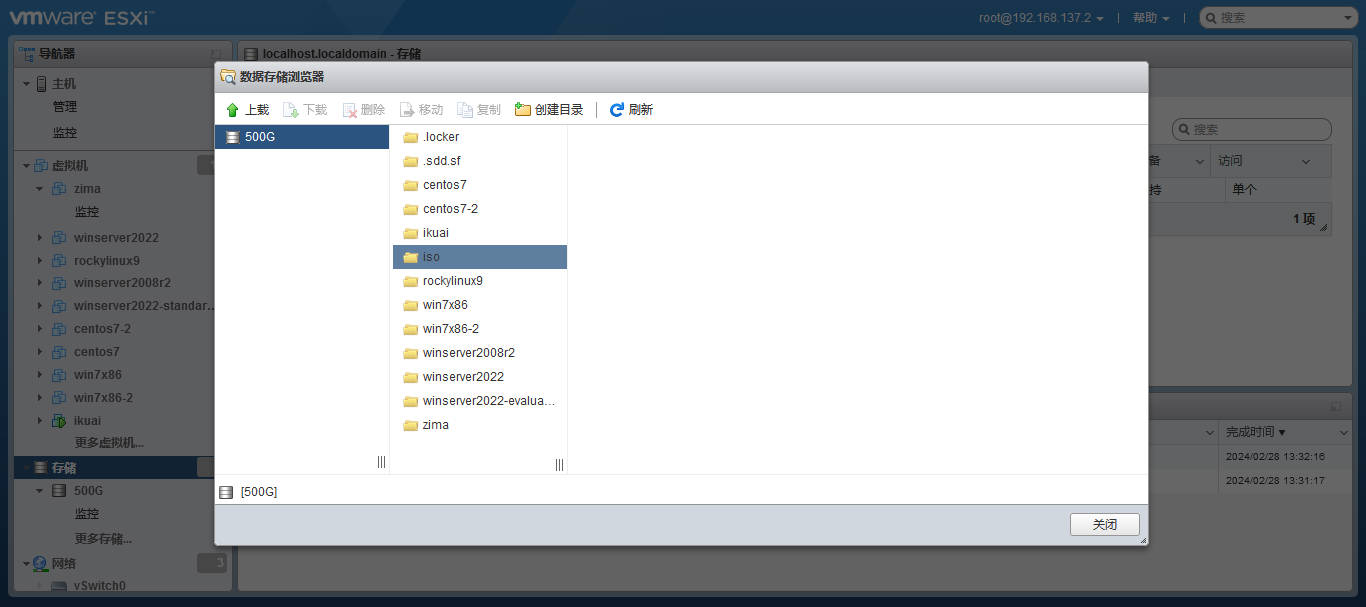Click the 刷新 refresh icon
Viewport: 1366px width, 607px height.
click(616, 109)
